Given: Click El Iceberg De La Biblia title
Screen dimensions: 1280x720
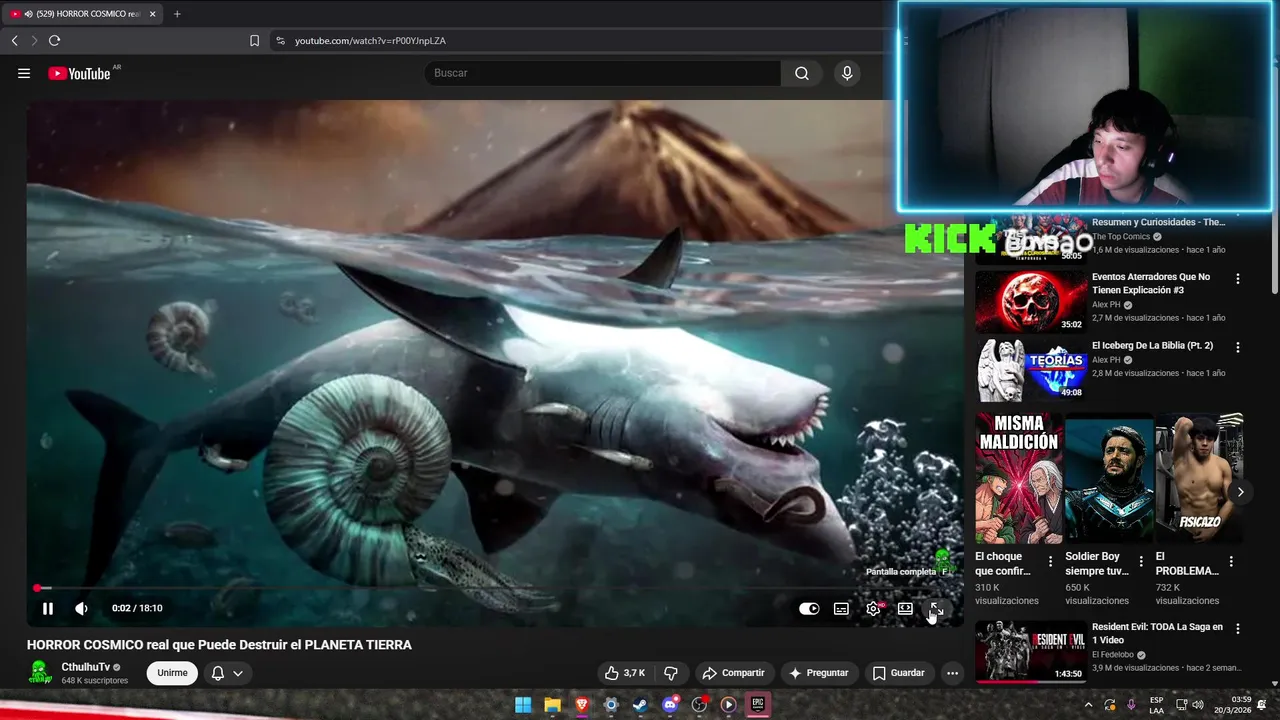Looking at the screenshot, I should pyautogui.click(x=1152, y=345).
